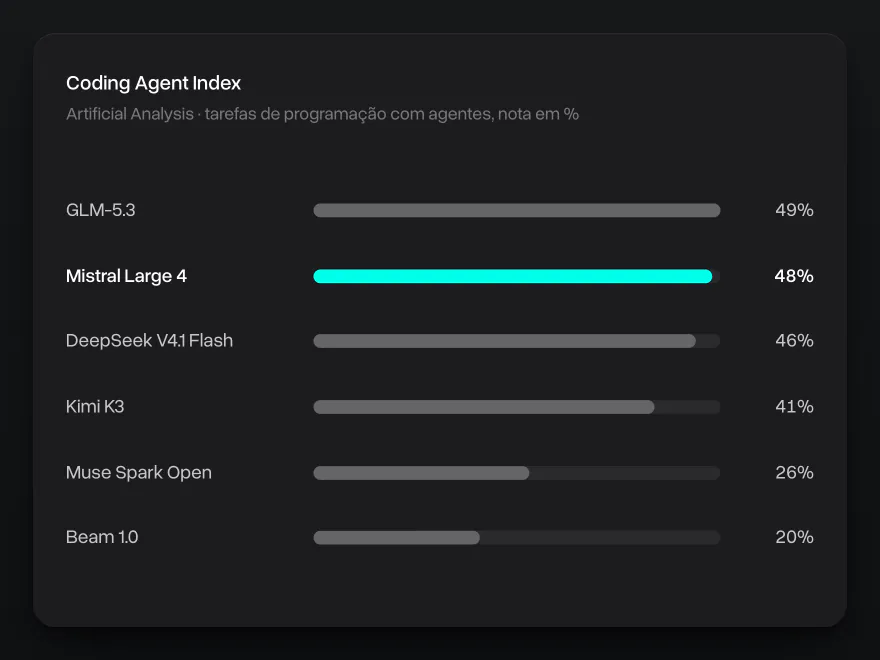This screenshot has height=660, width=880.
Task: Click the 26% score value
Action: coord(794,473)
